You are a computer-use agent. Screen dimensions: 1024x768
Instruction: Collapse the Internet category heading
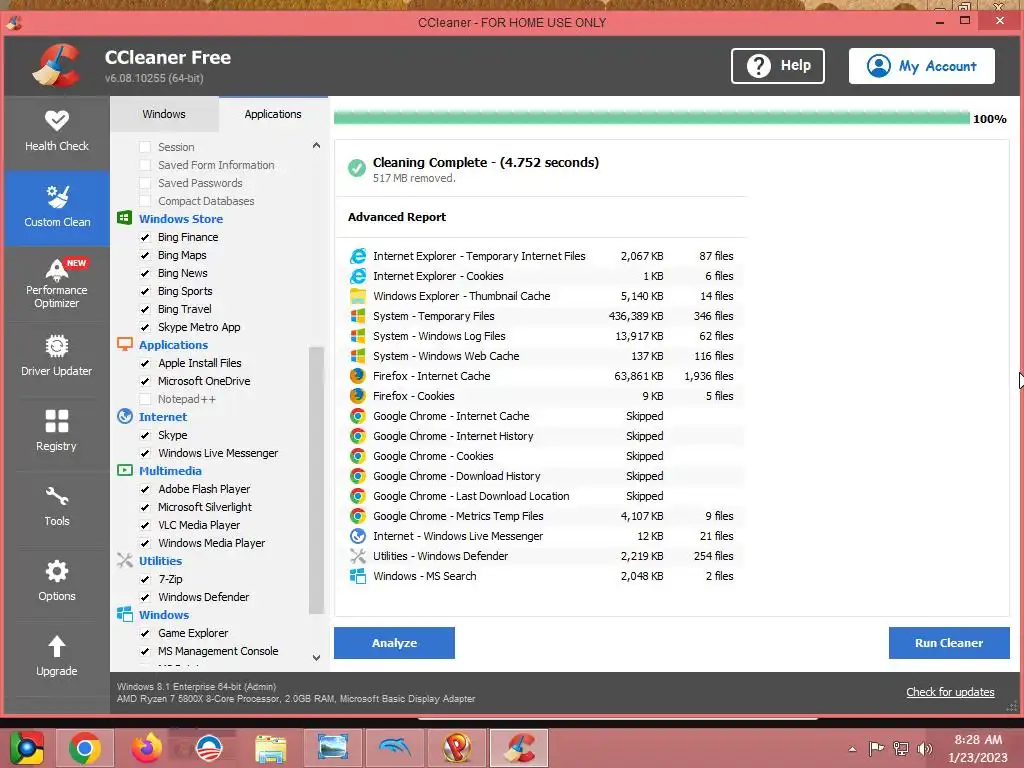(x=163, y=417)
